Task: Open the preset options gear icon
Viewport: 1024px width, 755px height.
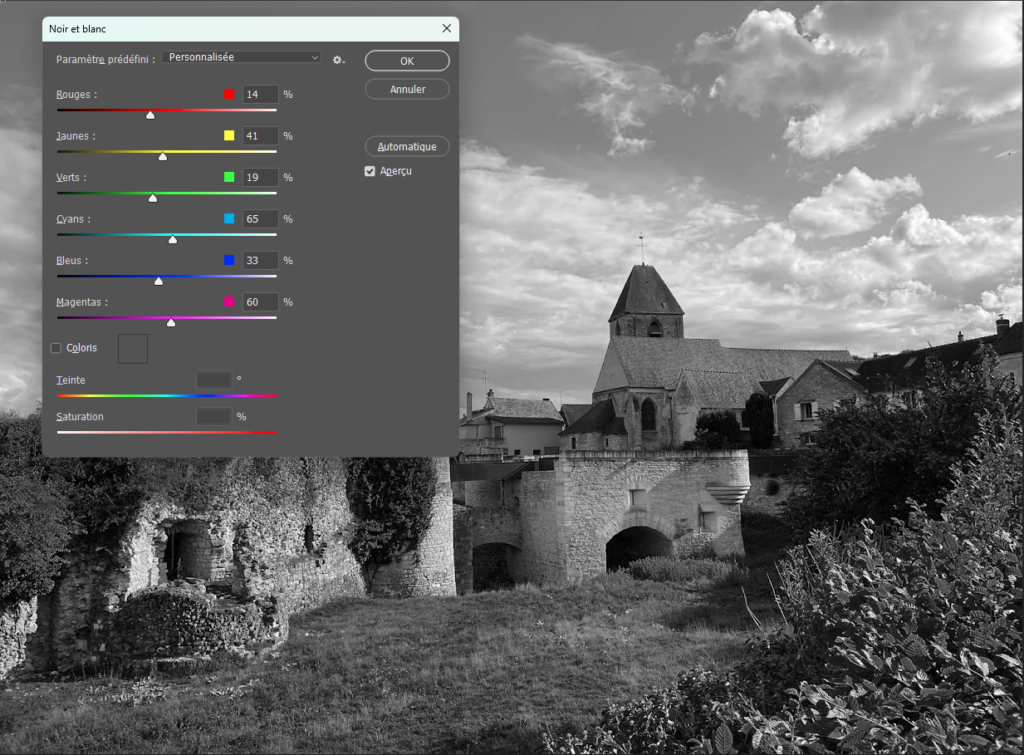Action: [338, 59]
